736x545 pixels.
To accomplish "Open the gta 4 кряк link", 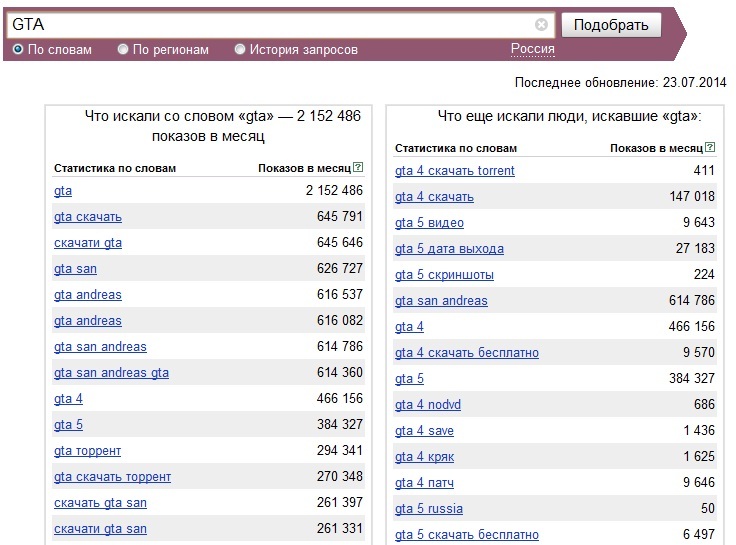I will click(425, 457).
